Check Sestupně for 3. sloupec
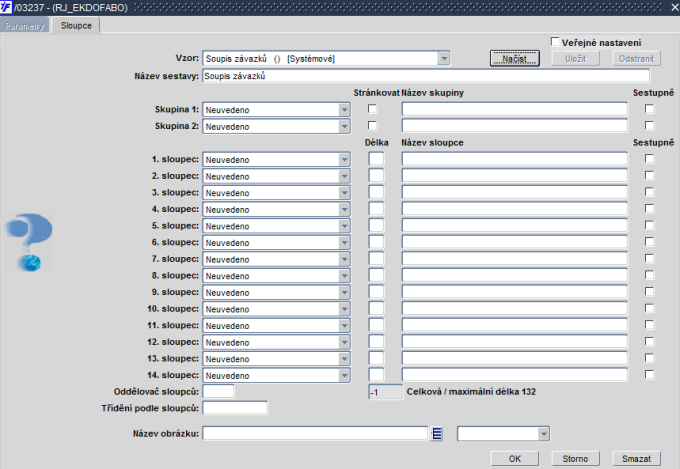The image size is (680, 469). tap(649, 192)
